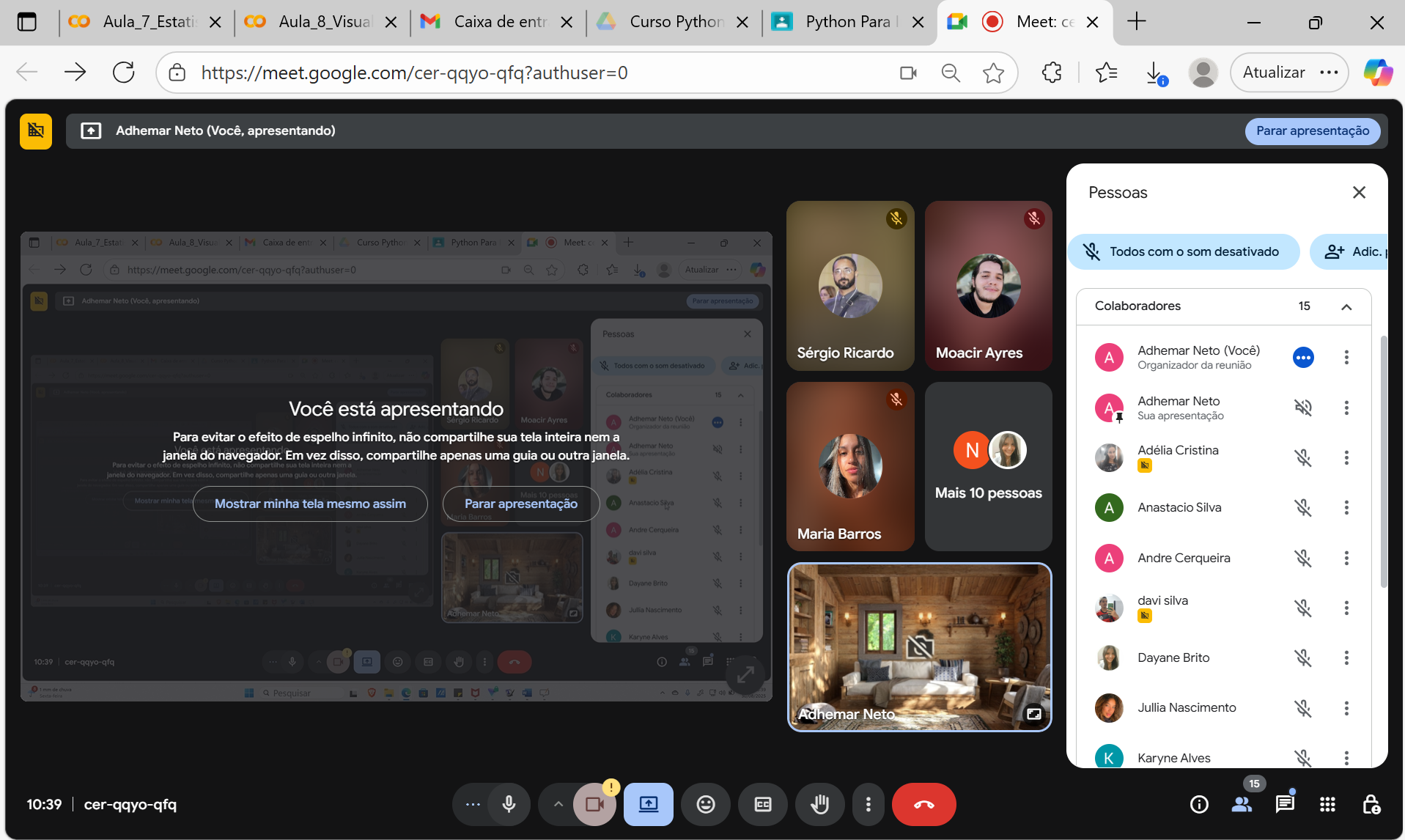
Task: Open more options for Andre Cerqueira
Action: click(1346, 559)
